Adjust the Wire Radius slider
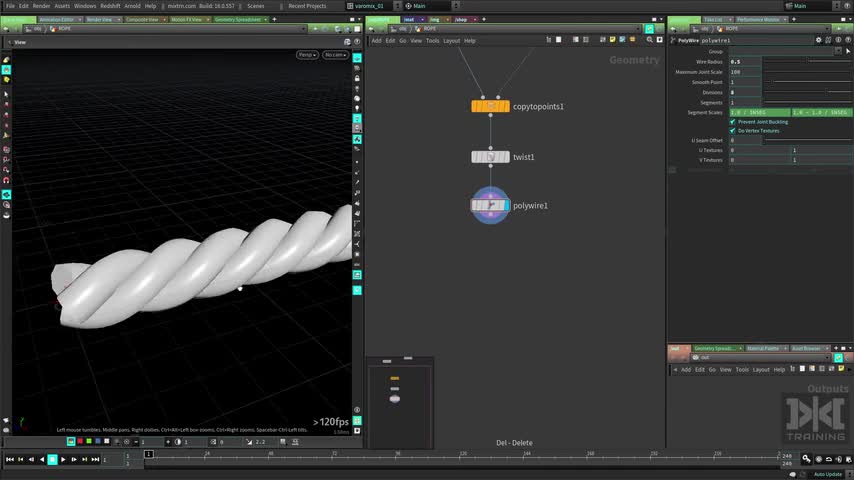Image resolution: width=854 pixels, height=480 pixels. click(807, 62)
